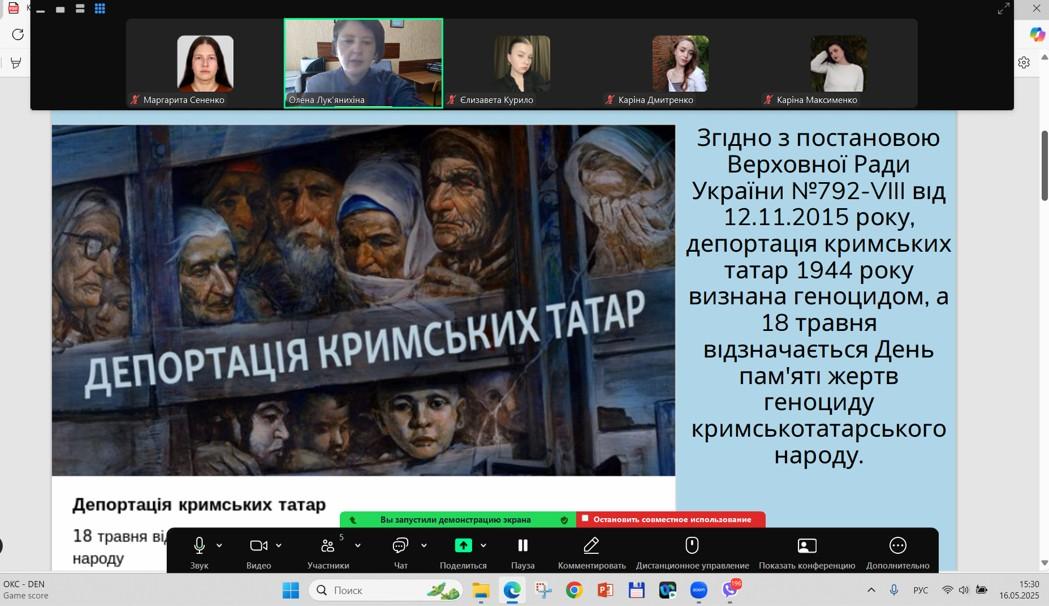Click the red PDF tab icon top left
This screenshot has width=1049, height=606.
tap(13, 8)
